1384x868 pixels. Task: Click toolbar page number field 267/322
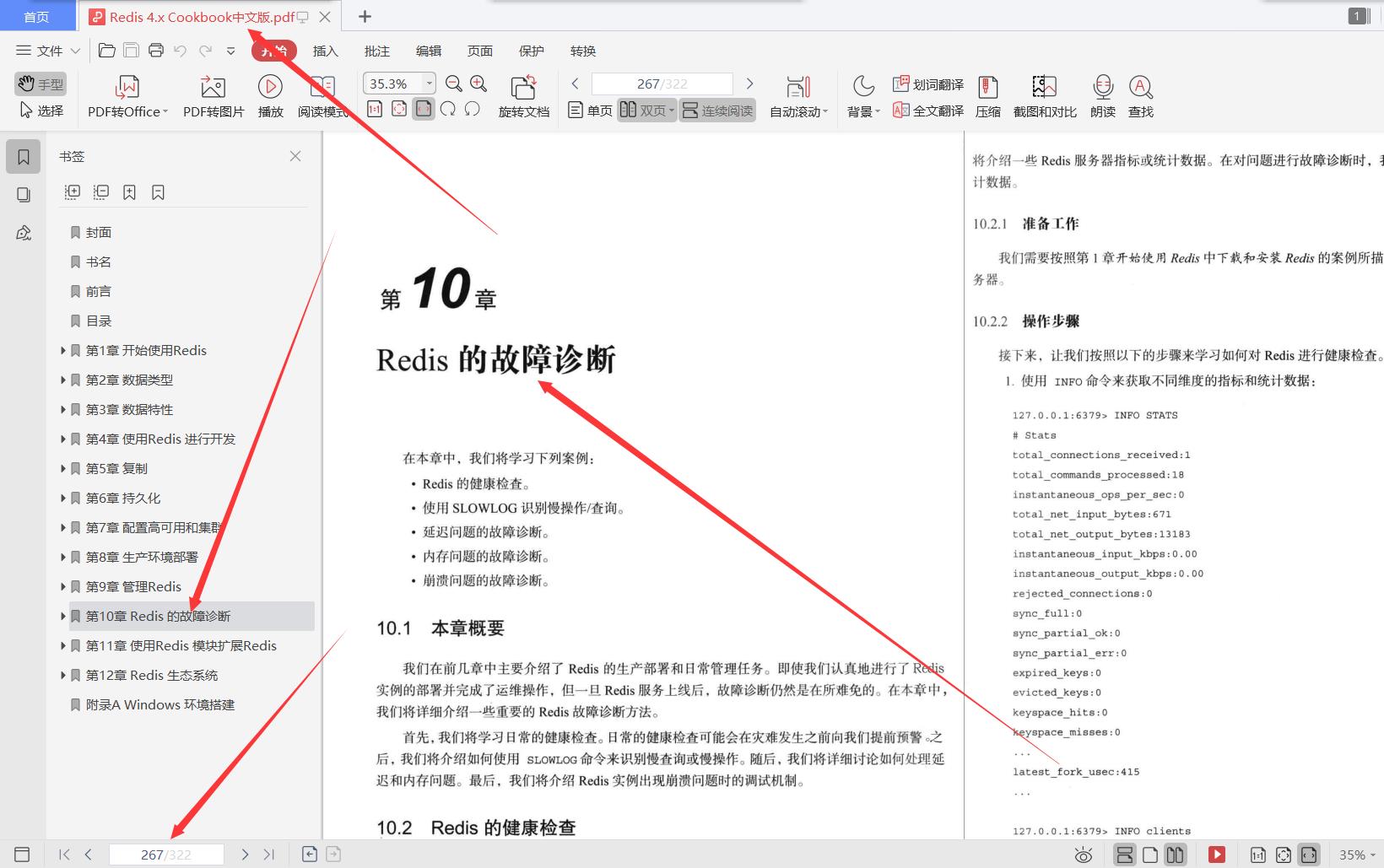(x=662, y=84)
